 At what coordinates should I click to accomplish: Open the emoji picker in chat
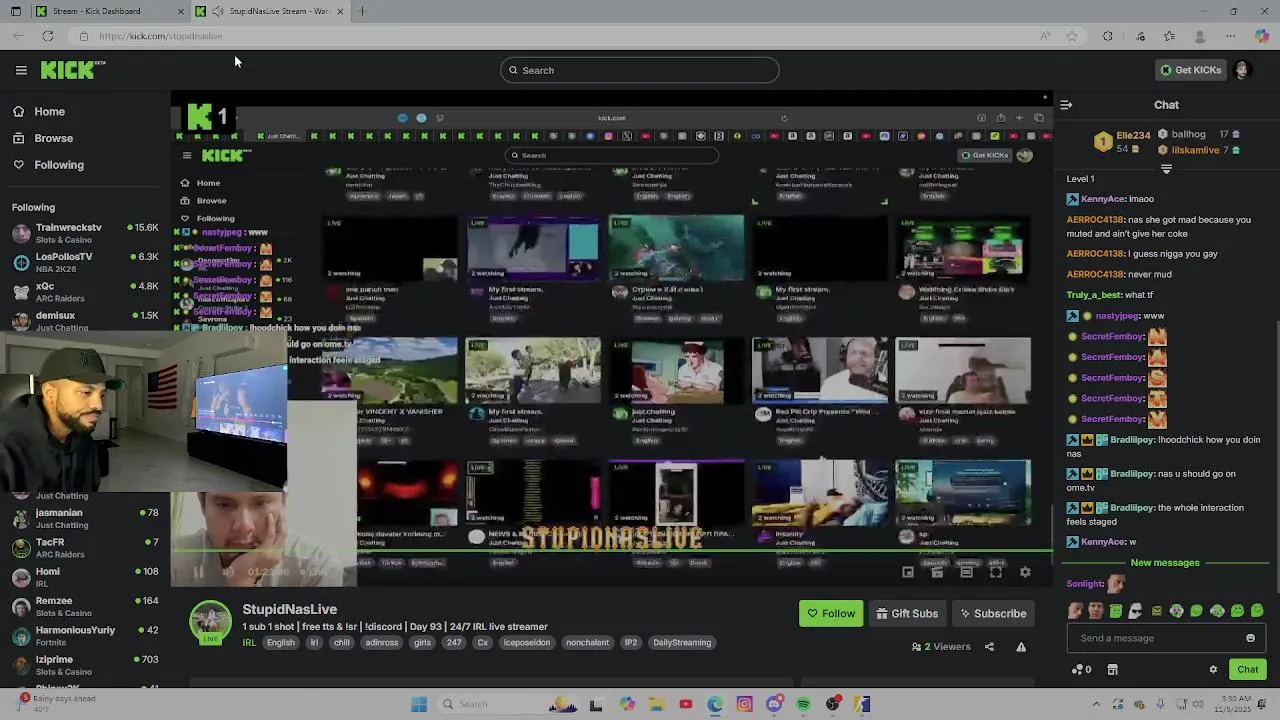[1250, 638]
